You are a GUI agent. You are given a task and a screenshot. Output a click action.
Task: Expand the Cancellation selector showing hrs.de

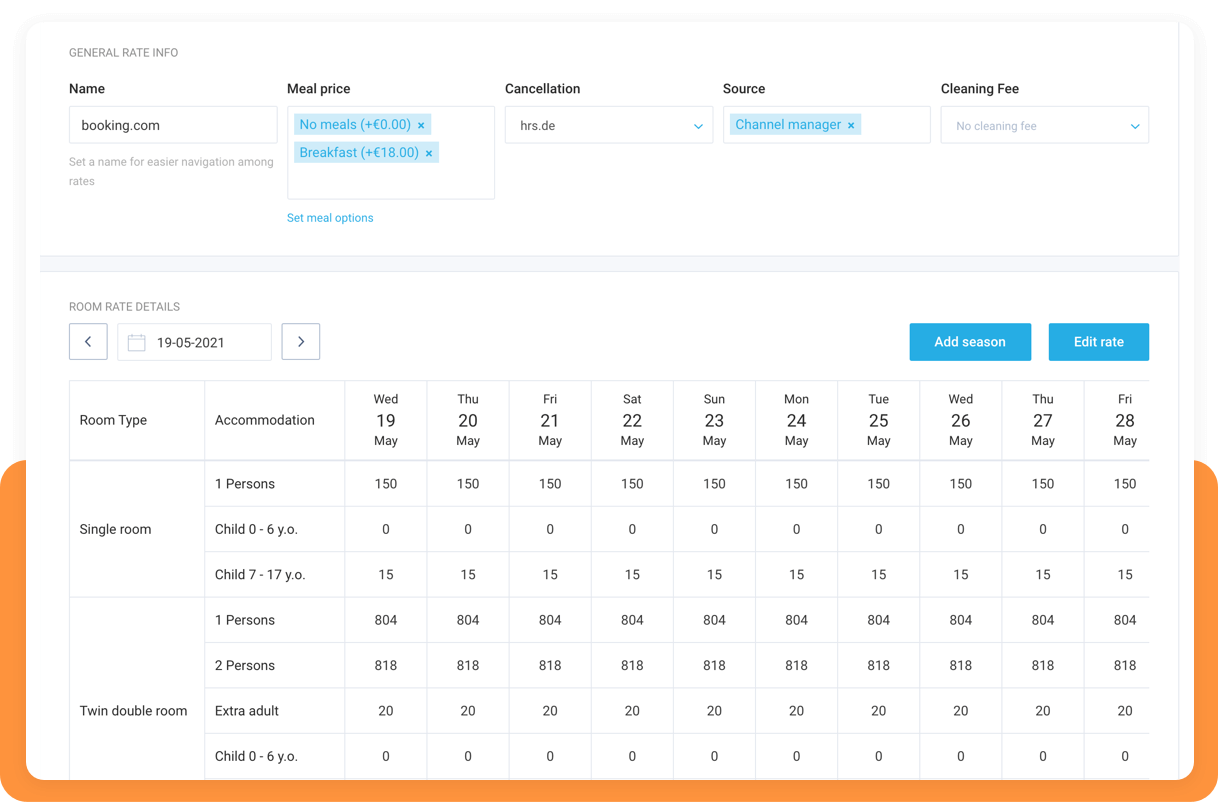pos(609,125)
